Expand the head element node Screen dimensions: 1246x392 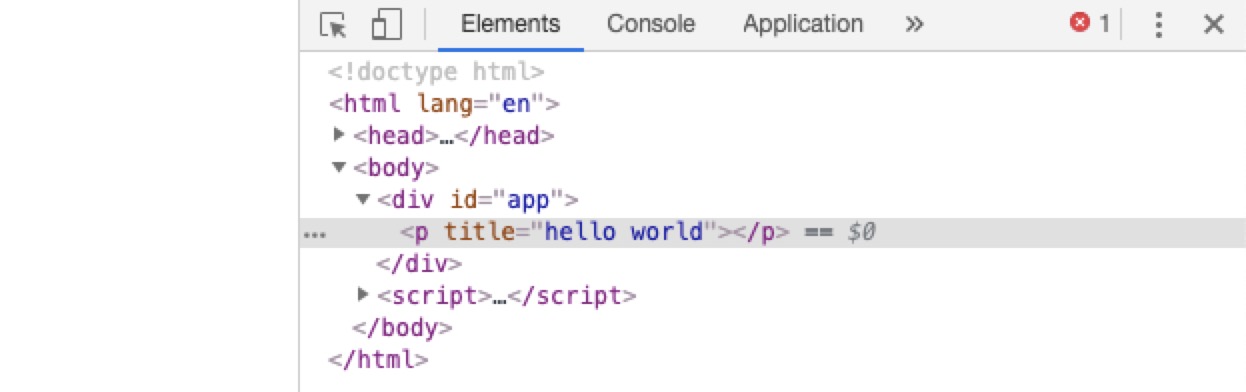click(338, 135)
